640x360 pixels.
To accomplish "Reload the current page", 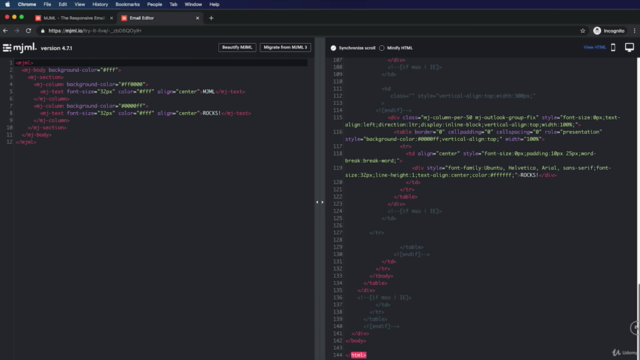I will tap(28, 31).
